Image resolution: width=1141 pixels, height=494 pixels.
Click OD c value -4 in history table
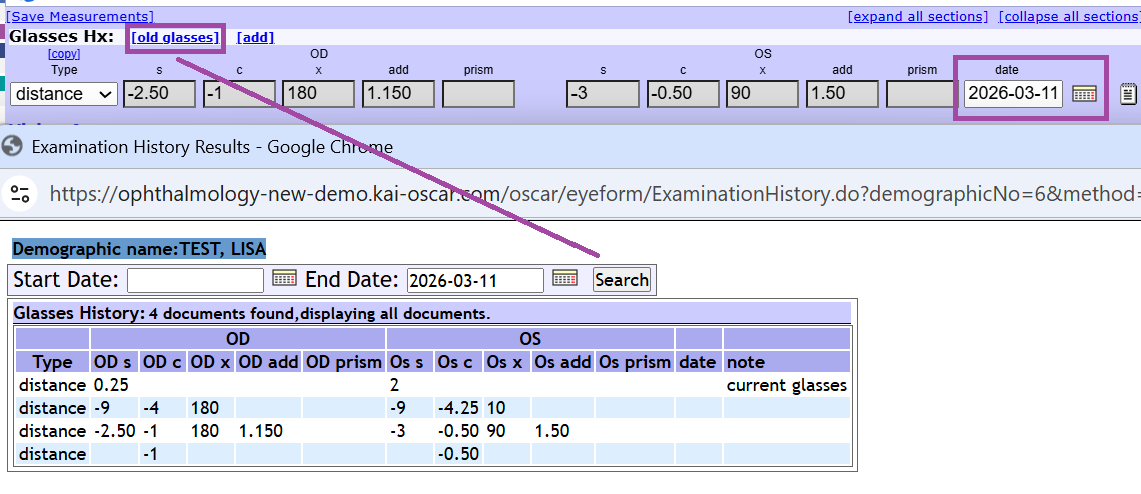(153, 408)
